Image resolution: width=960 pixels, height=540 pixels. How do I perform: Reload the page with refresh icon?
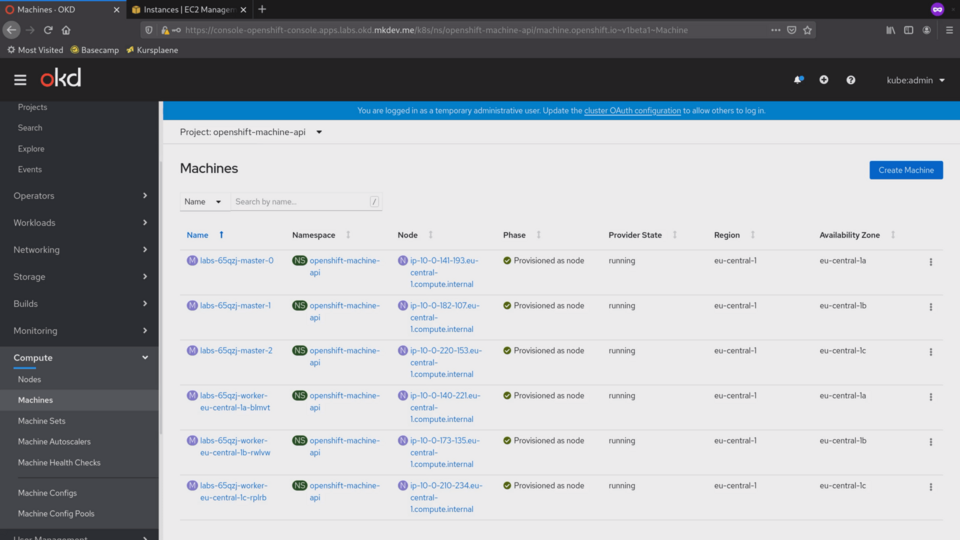[48, 30]
